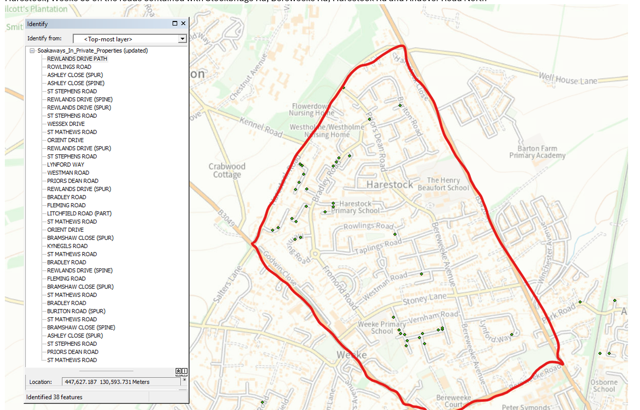Click the 'Rowlings Road' map label

pyautogui.click(x=368, y=226)
